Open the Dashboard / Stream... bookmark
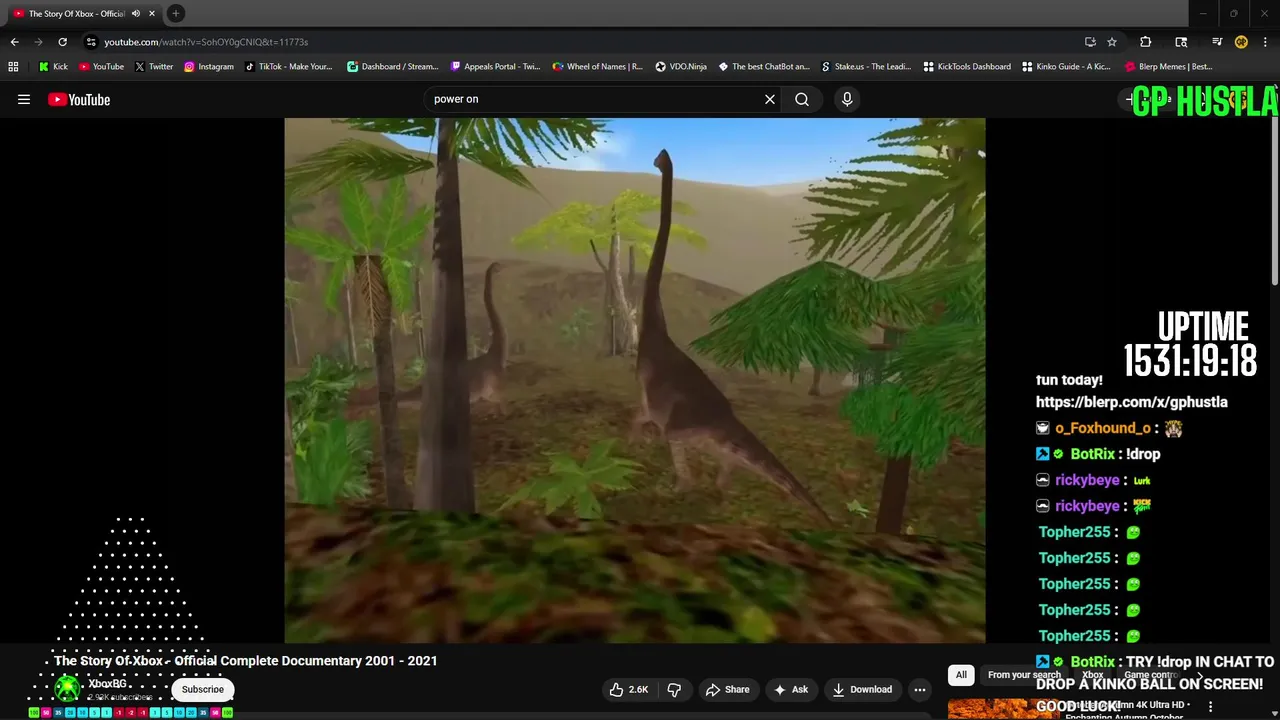The height and width of the screenshot is (720, 1280). point(392,67)
